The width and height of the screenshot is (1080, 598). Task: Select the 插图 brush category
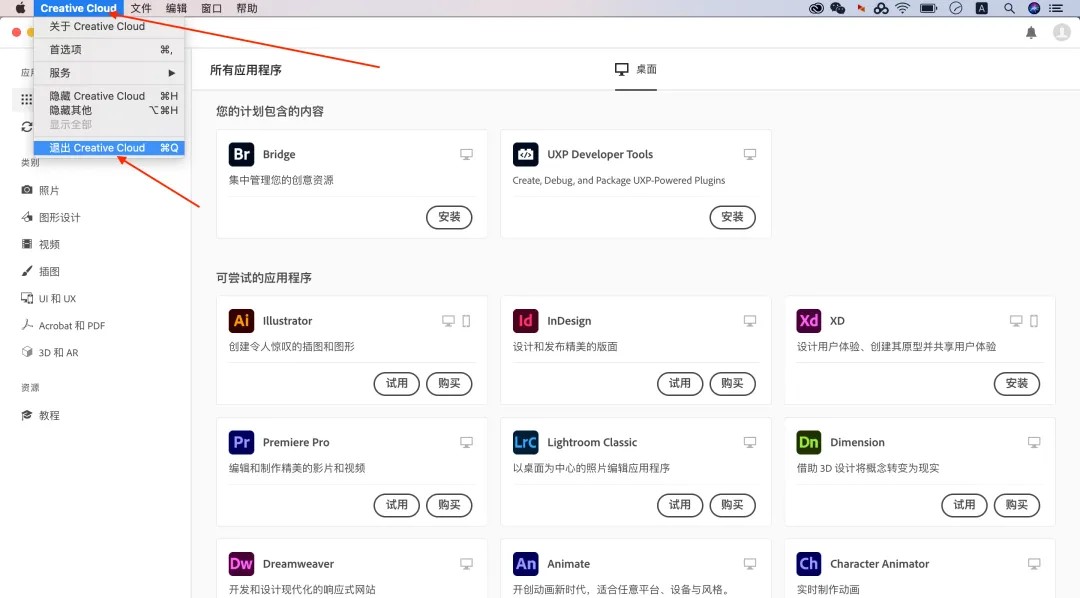40,271
